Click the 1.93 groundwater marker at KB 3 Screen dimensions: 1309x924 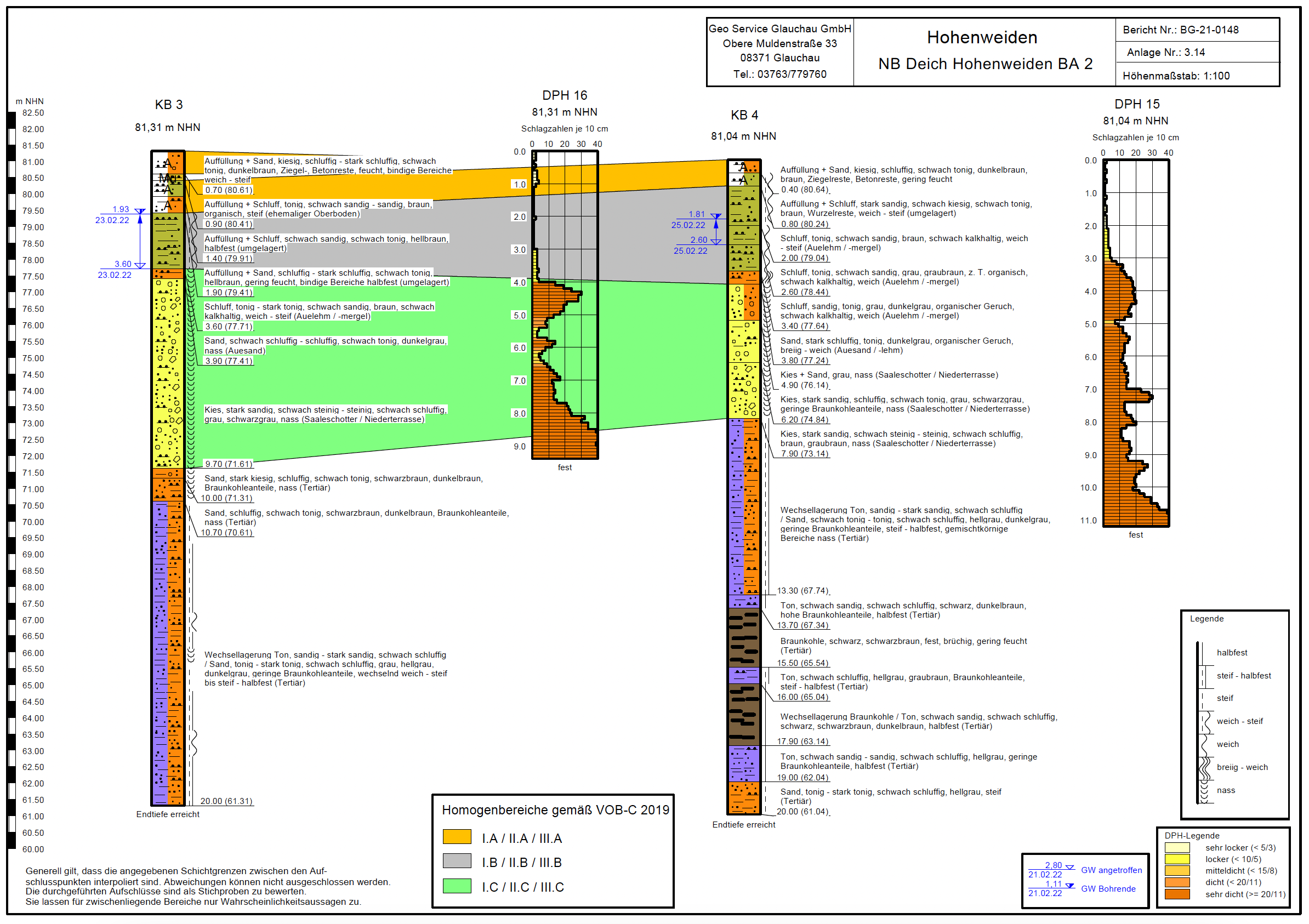[140, 212]
